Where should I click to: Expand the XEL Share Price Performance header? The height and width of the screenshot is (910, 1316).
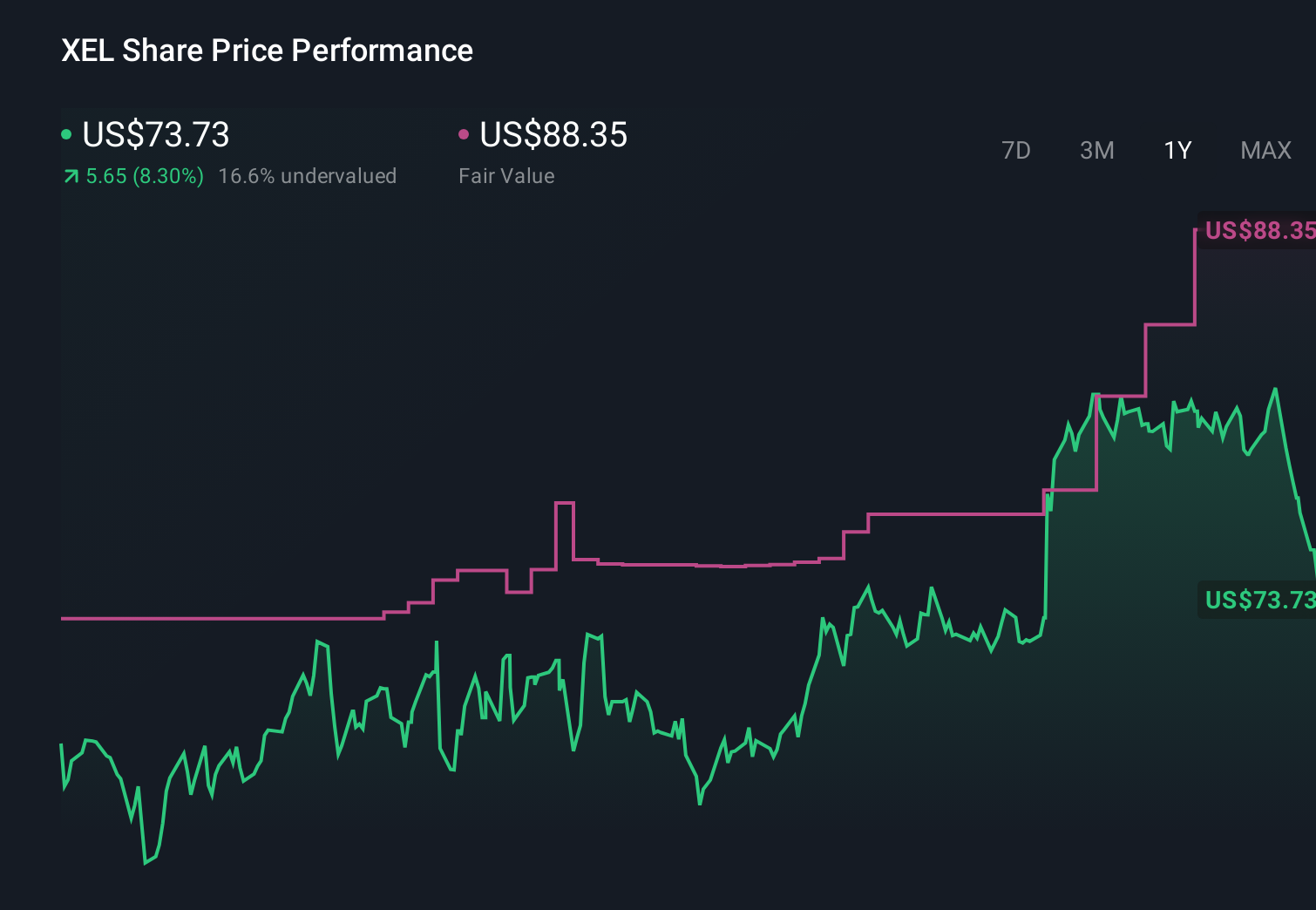point(267,50)
